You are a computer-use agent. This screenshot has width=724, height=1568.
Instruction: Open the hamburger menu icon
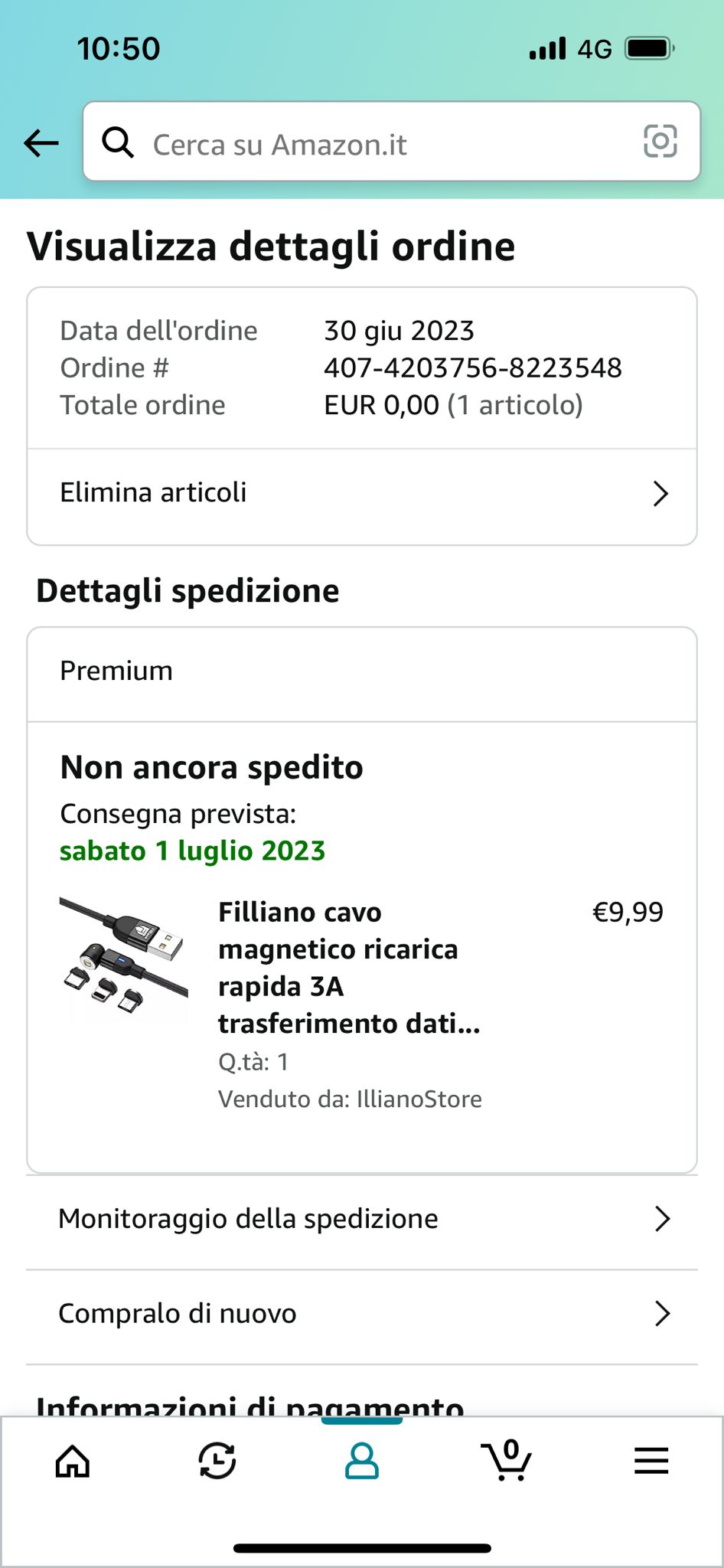tap(651, 1461)
